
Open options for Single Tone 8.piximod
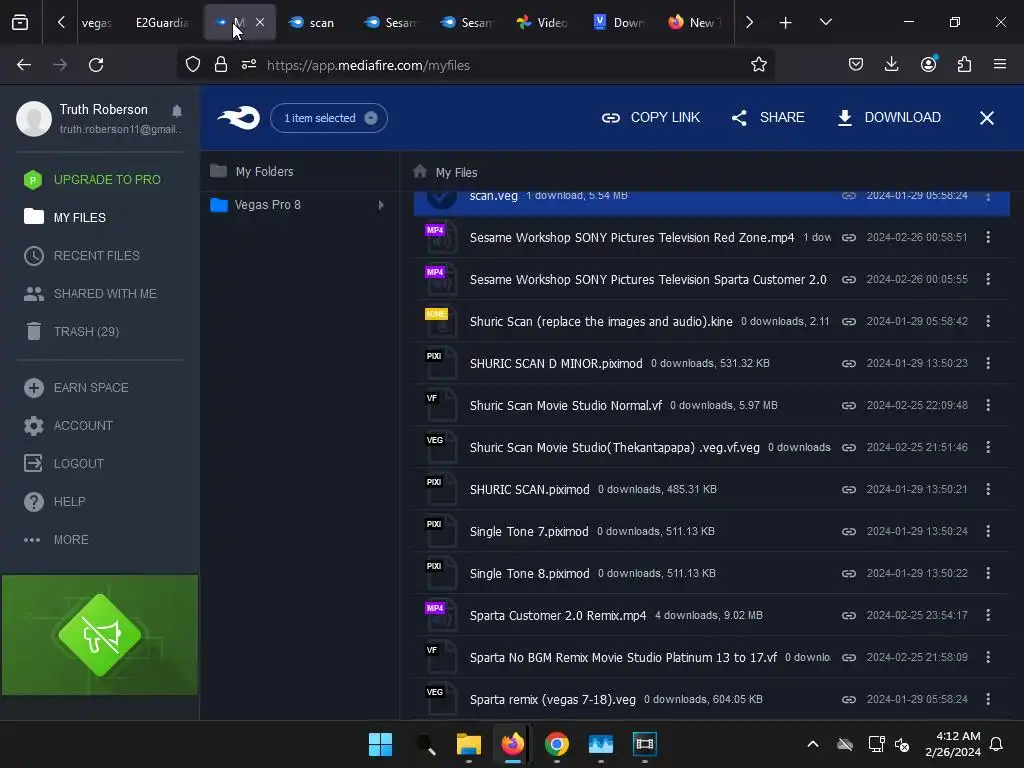point(988,573)
